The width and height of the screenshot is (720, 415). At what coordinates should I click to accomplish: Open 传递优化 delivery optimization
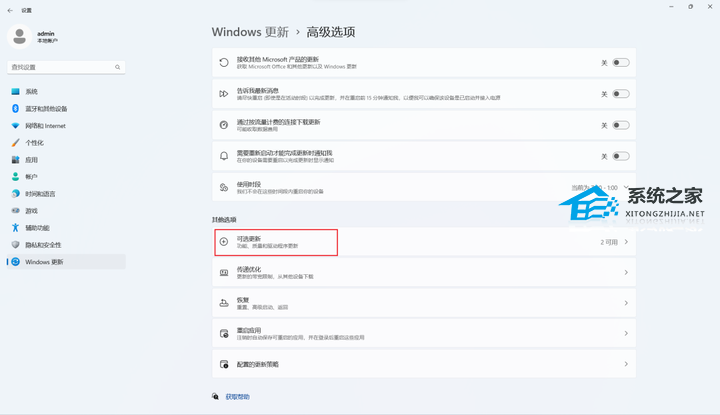[424, 273]
